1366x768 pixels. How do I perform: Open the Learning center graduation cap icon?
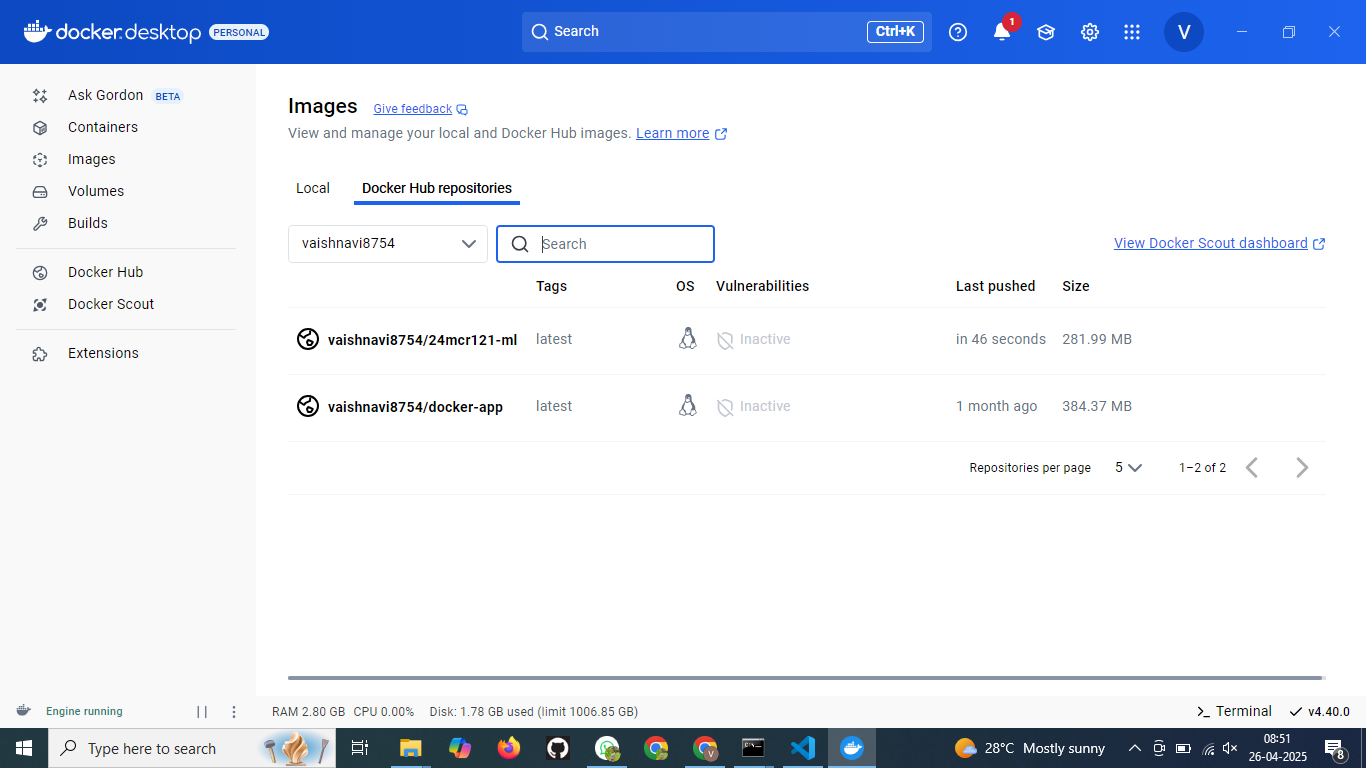tap(1046, 32)
